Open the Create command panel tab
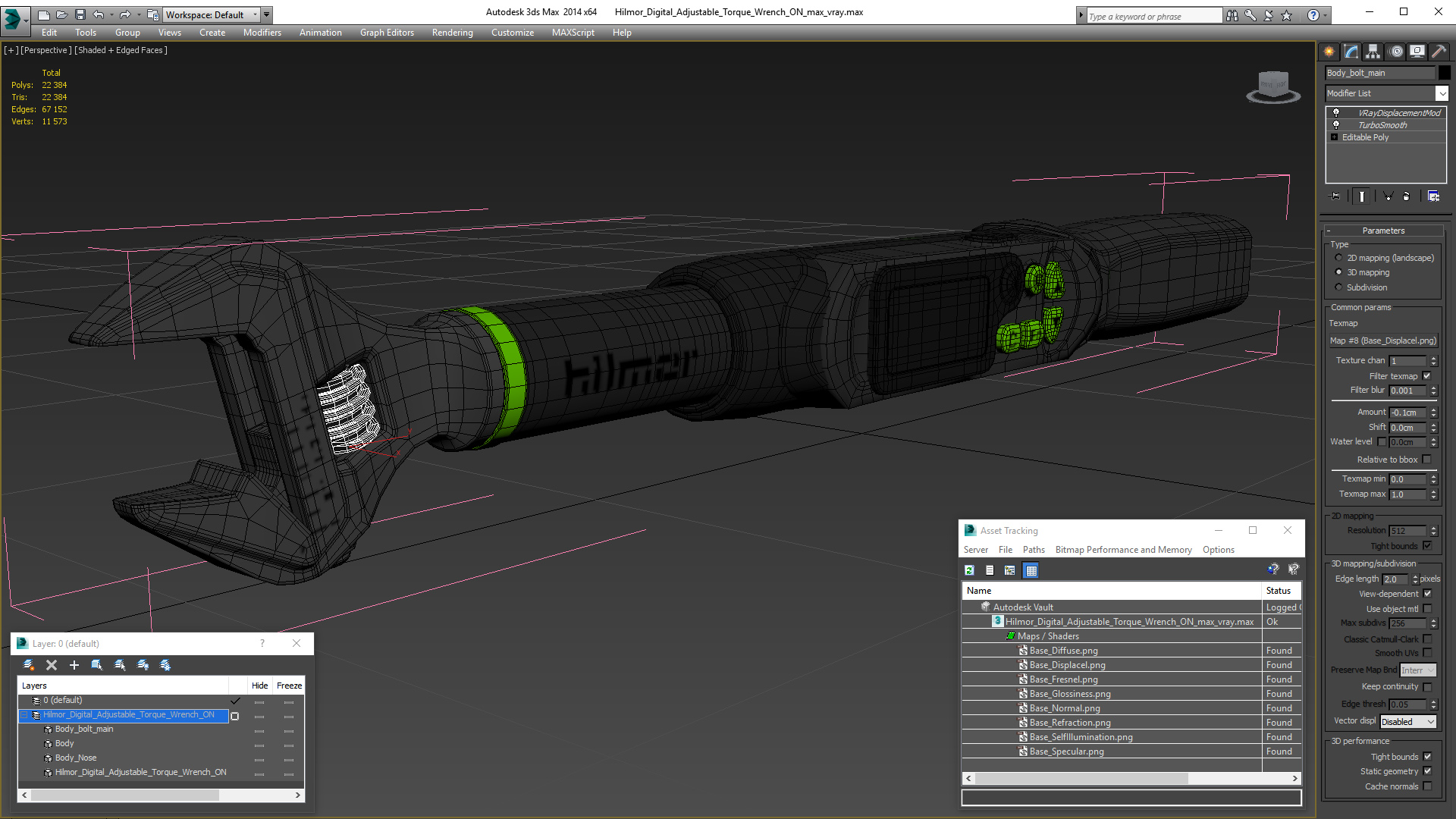Screen dimensions: 1456x819 coord(1329,51)
